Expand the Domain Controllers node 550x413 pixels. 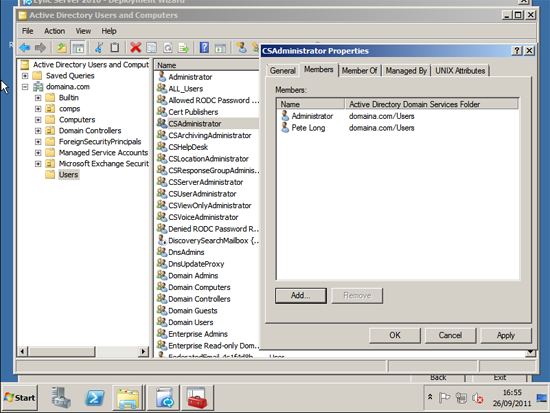tap(38, 131)
